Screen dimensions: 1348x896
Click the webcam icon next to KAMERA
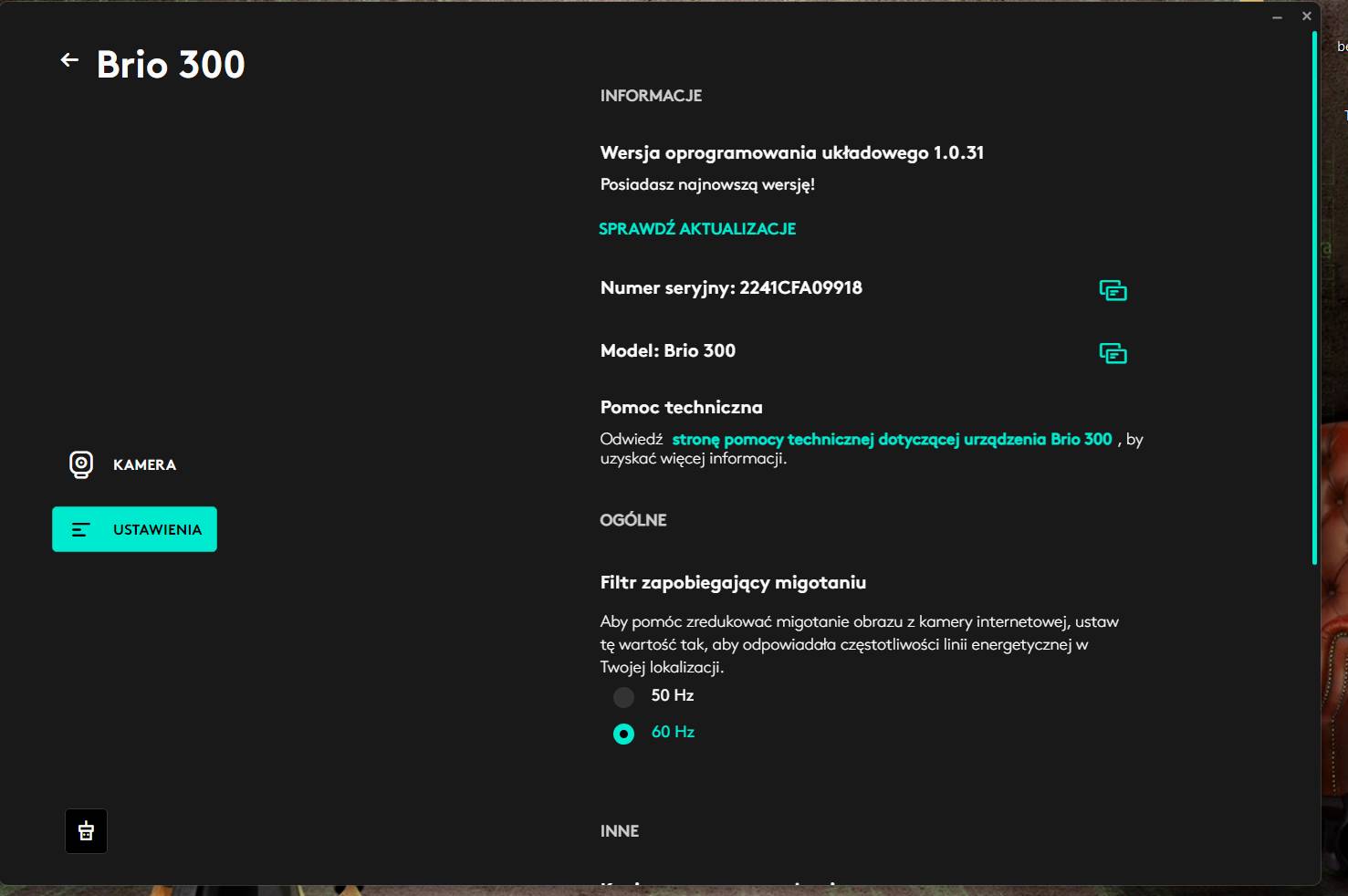click(x=81, y=464)
